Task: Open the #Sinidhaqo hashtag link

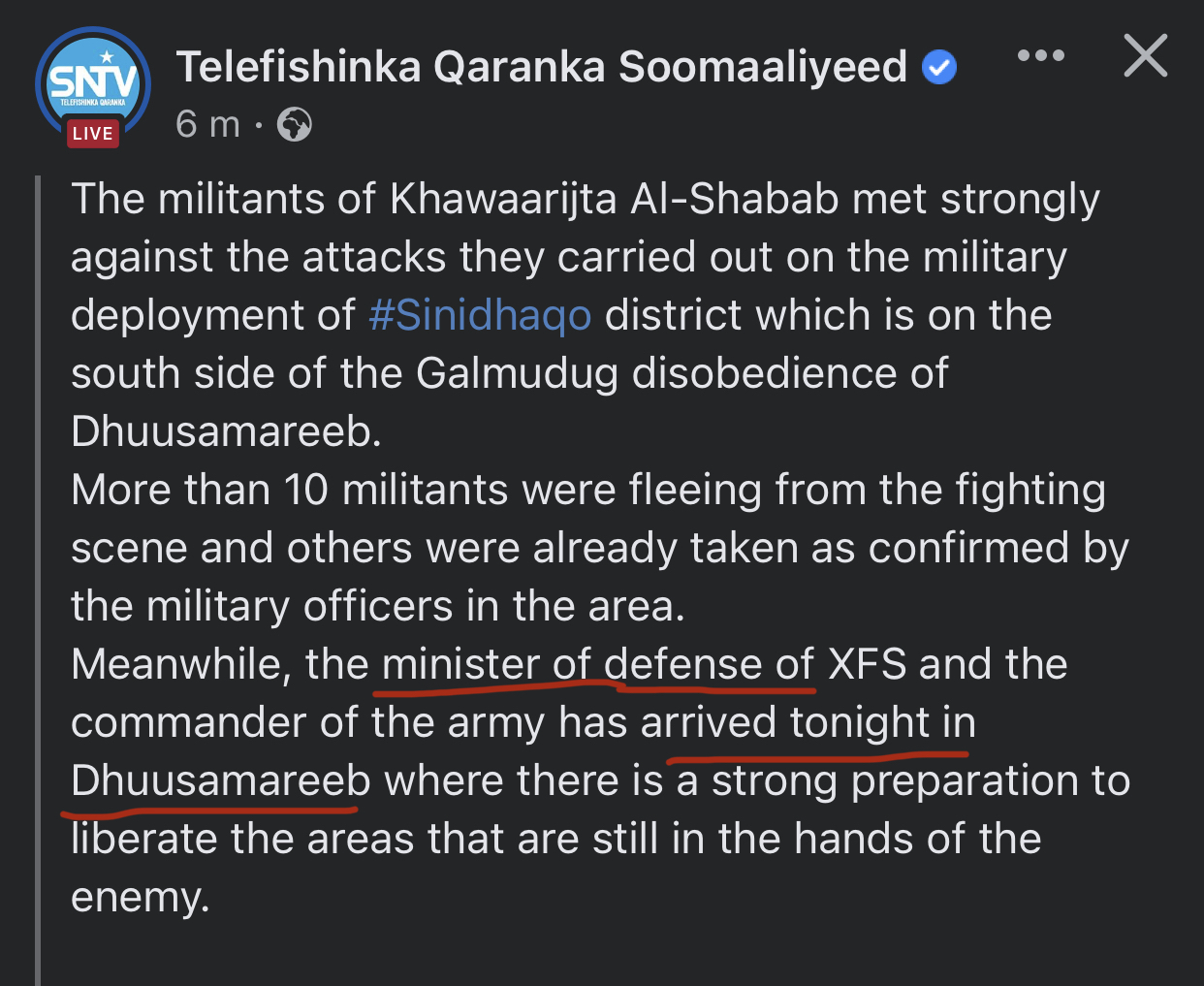Action: [480, 315]
